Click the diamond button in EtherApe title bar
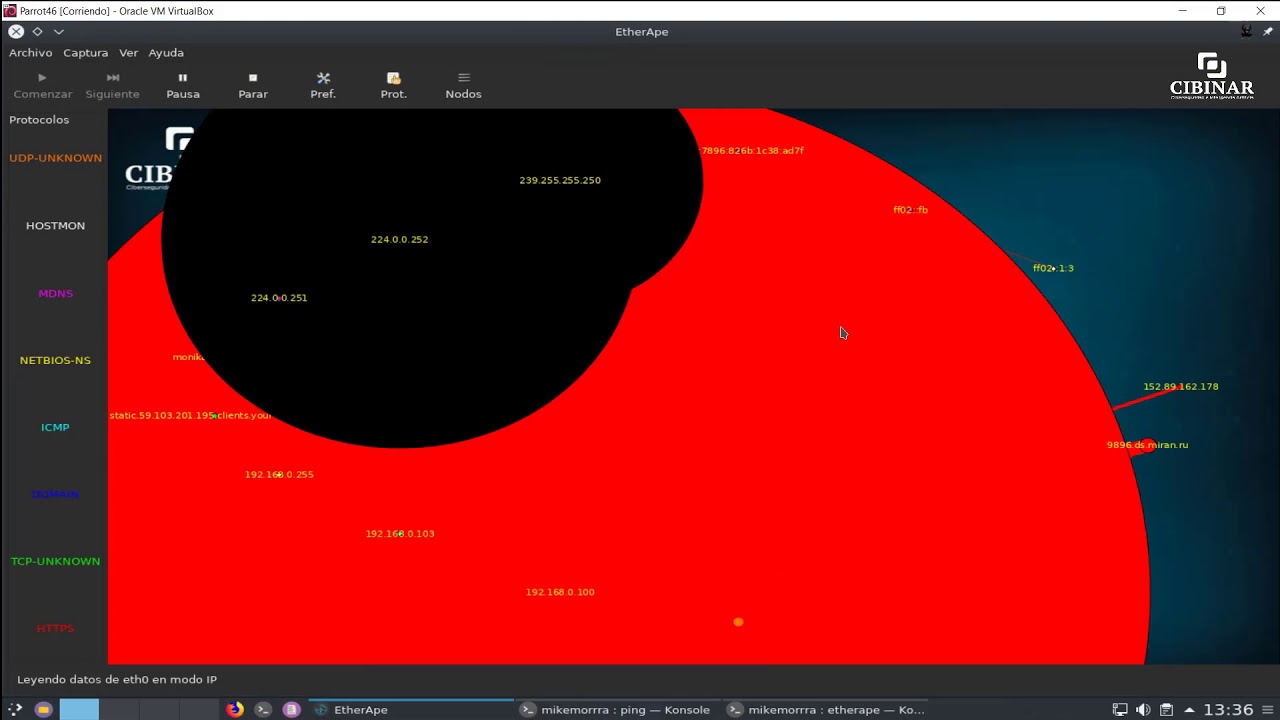This screenshot has height=720, width=1280. point(37,32)
